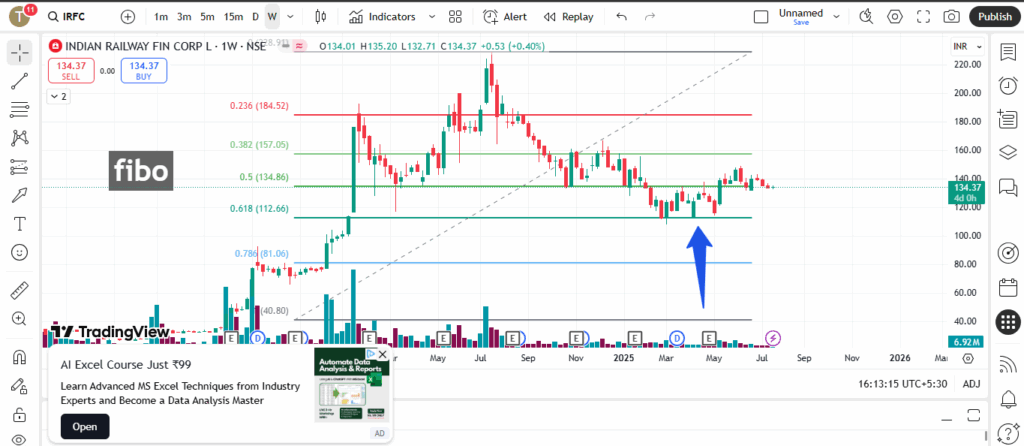Expand the collapsed indicator legend (2)
1024x446 pixels.
(59, 97)
